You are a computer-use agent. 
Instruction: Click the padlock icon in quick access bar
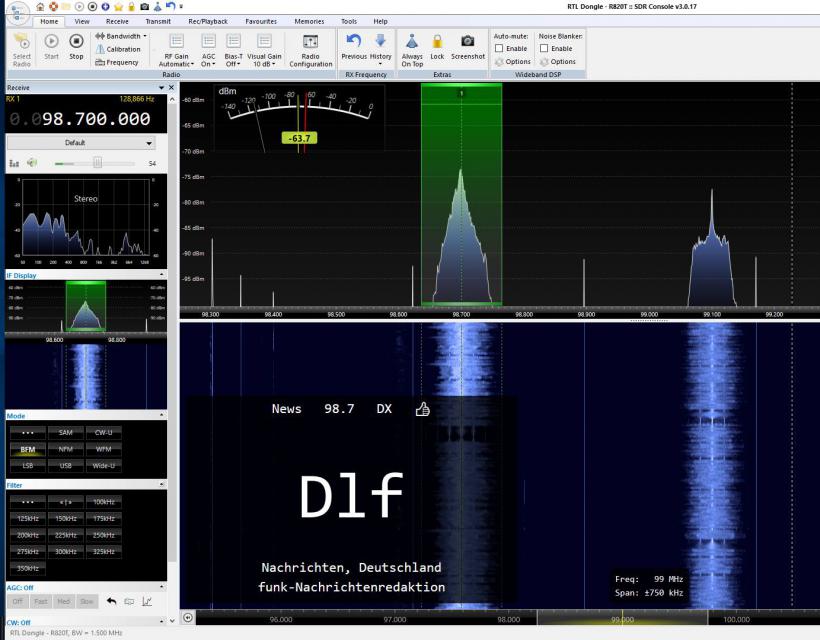pyautogui.click(x=131, y=6)
